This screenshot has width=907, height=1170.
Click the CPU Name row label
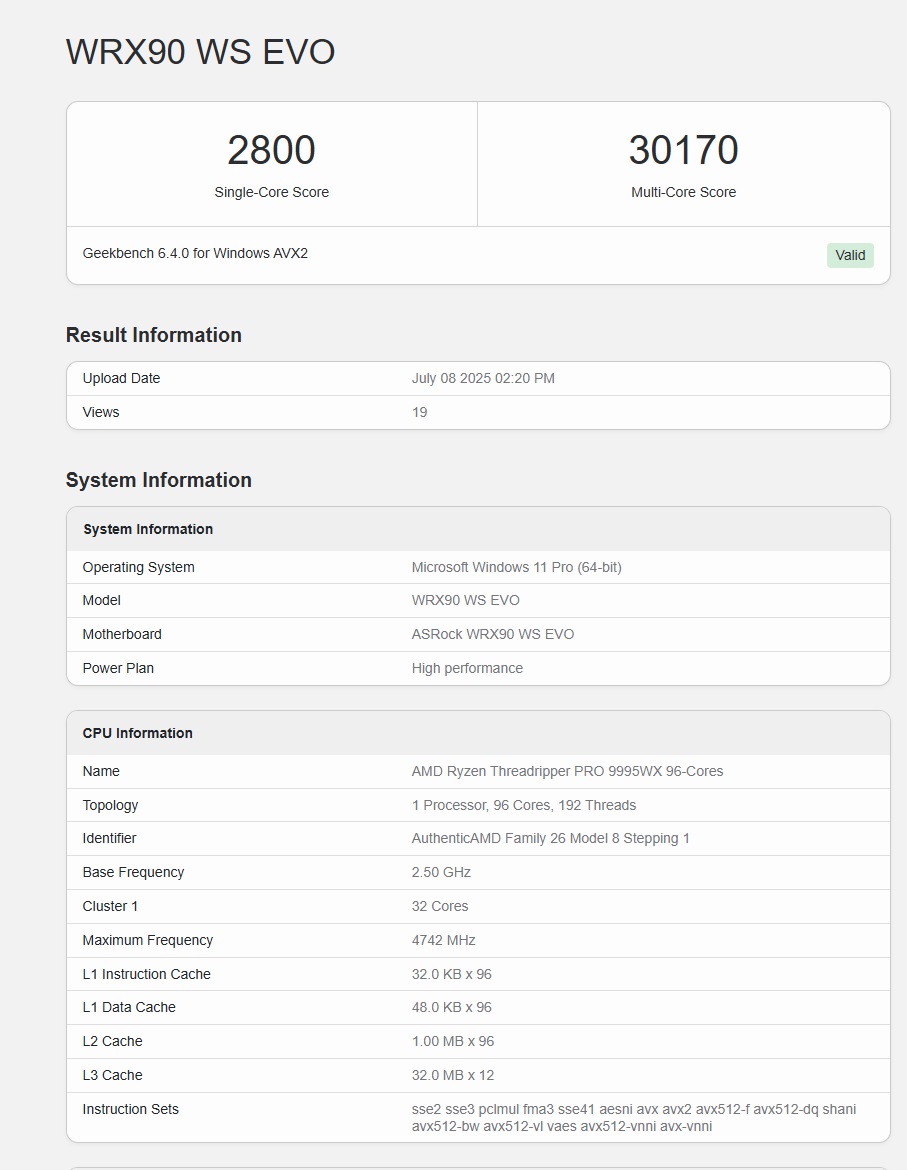point(101,771)
